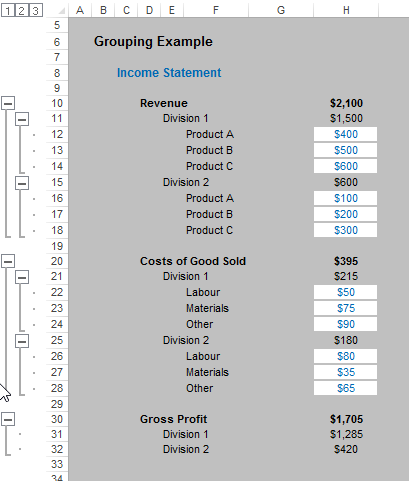Collapse the Gross Profit group at row 30
Viewport: 409px width, 481px height.
[8, 419]
